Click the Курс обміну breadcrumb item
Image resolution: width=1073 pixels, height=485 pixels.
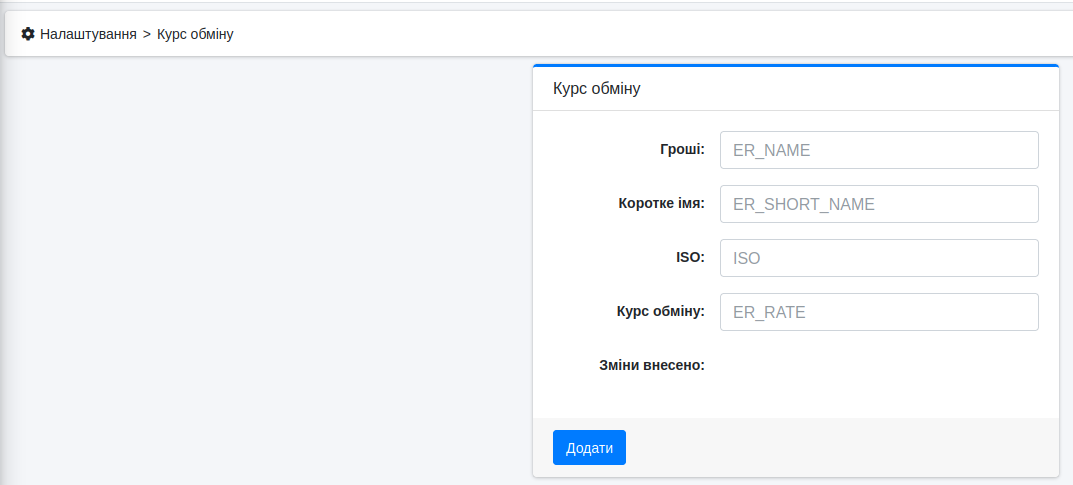point(195,34)
